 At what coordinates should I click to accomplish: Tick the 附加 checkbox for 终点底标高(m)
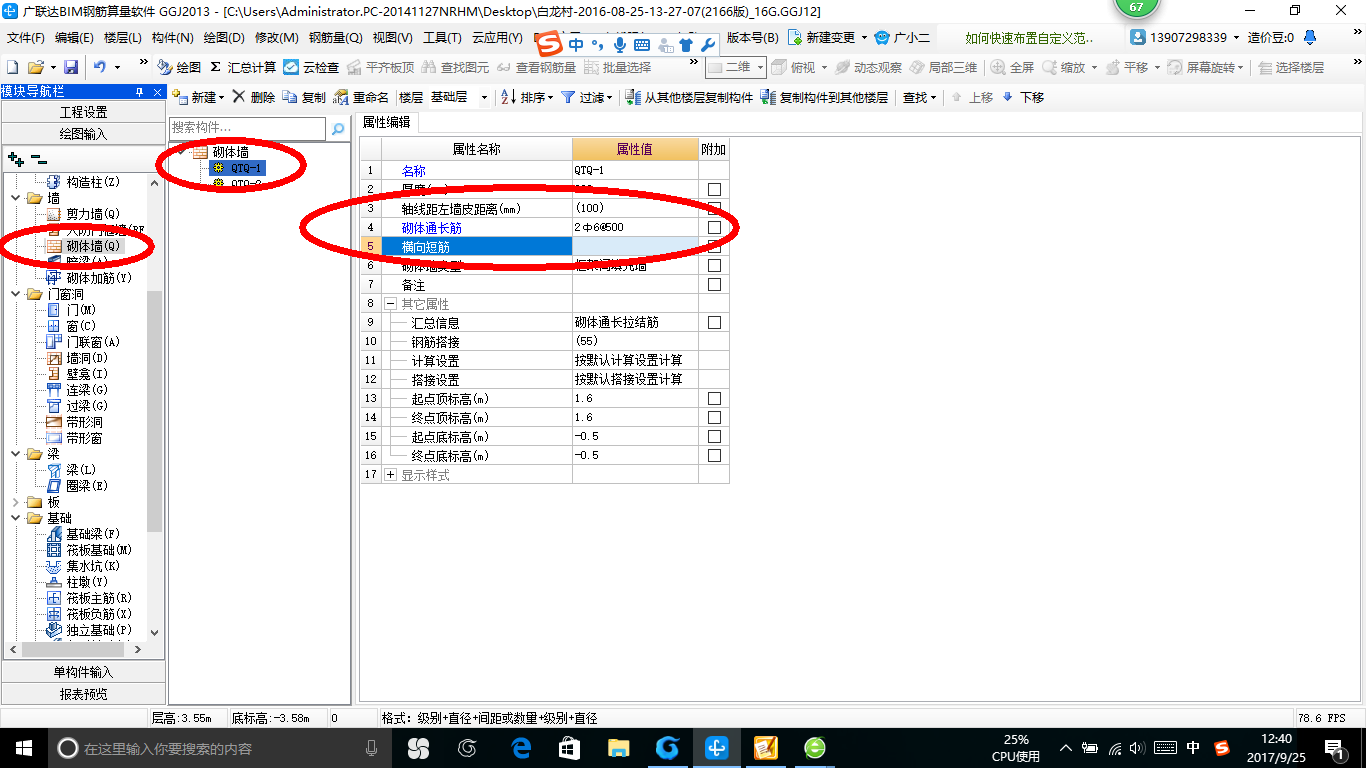[x=714, y=456]
